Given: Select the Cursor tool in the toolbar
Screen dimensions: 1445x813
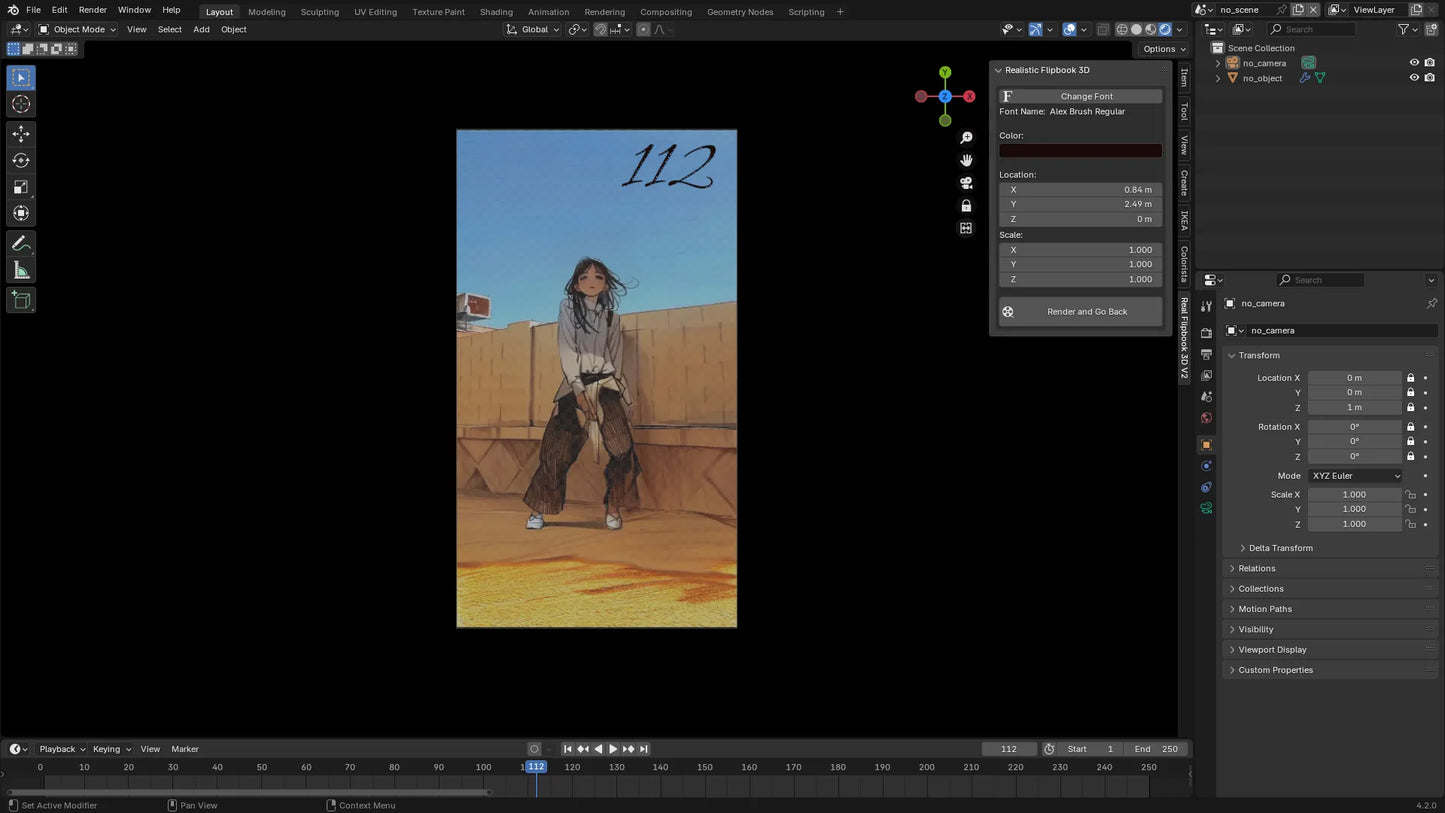Looking at the screenshot, I should pos(21,104).
